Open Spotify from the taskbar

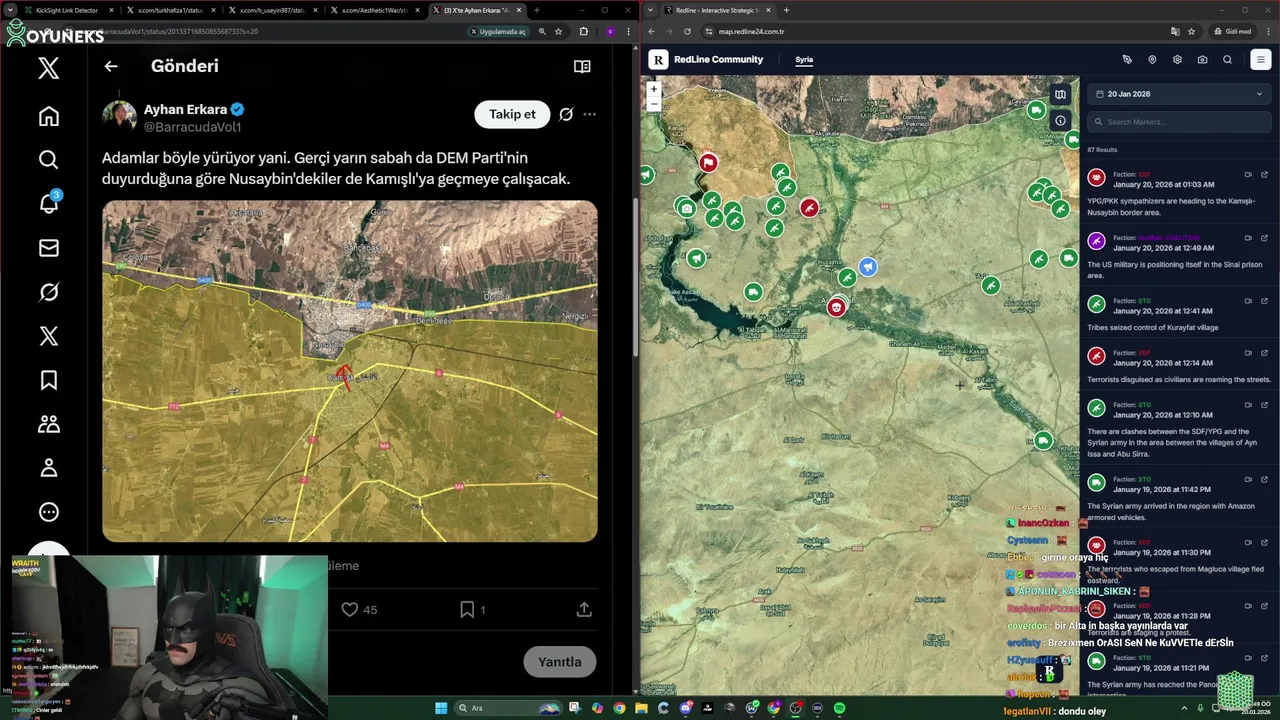839,708
